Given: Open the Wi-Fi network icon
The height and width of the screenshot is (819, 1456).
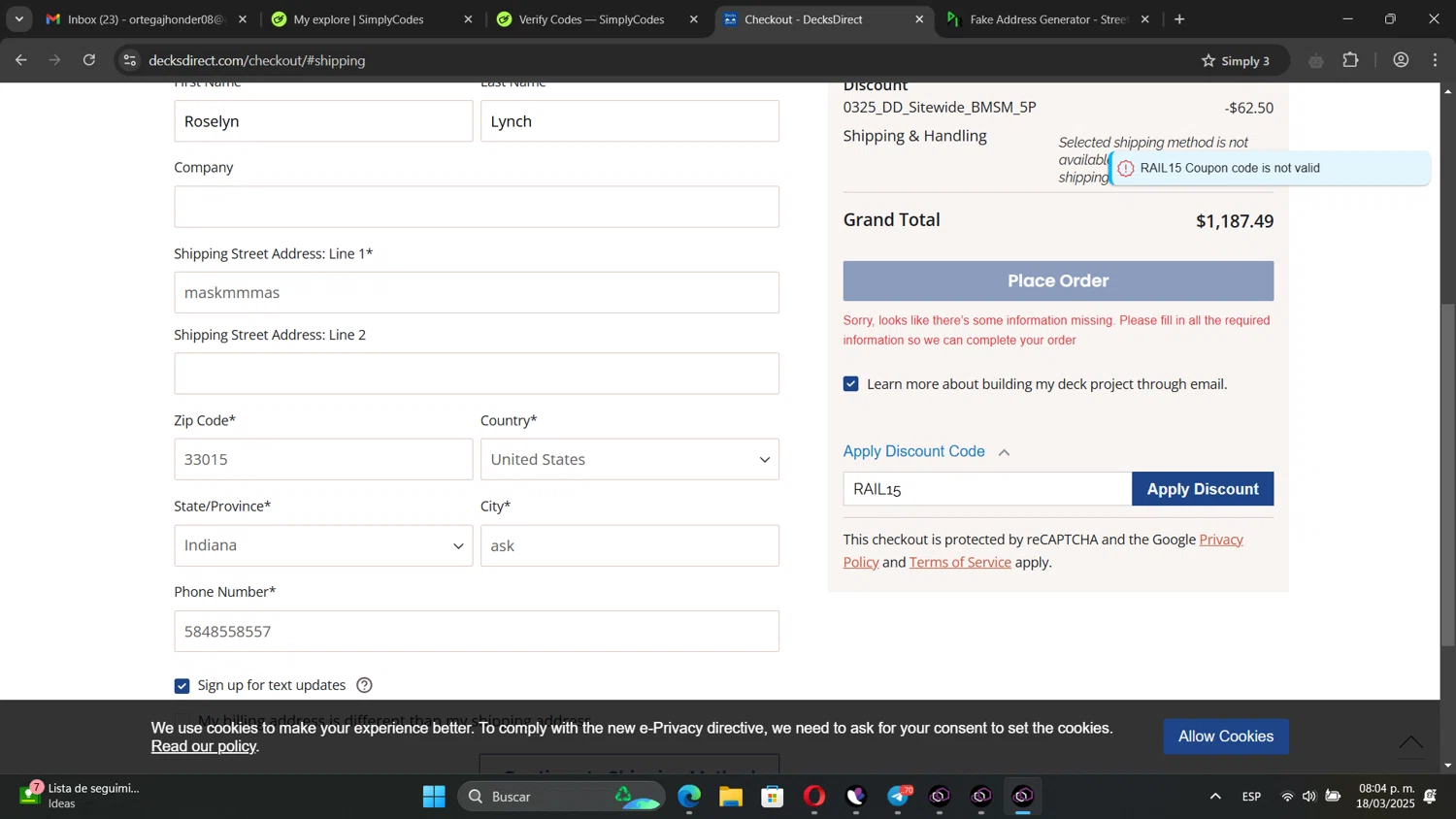Looking at the screenshot, I should 1287,797.
